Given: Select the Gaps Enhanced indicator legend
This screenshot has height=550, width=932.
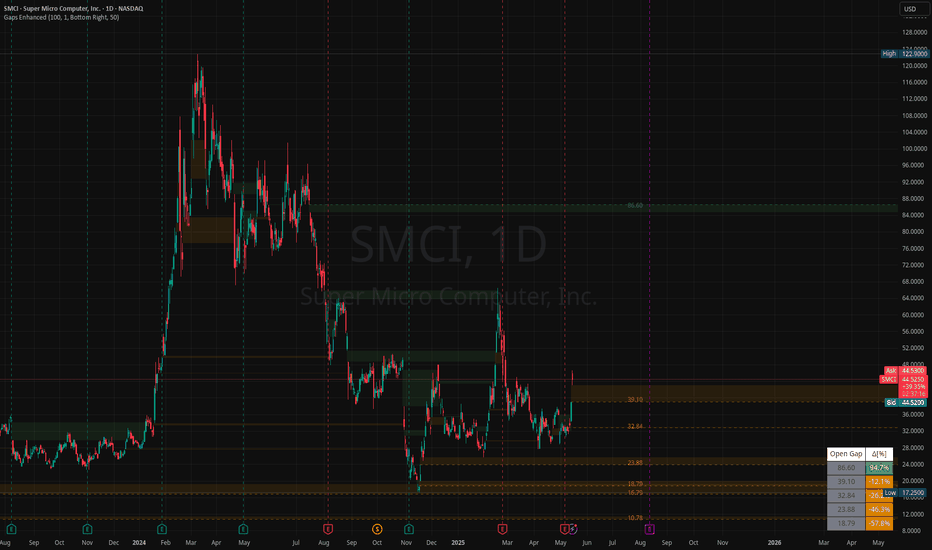Looking at the screenshot, I should point(61,17).
